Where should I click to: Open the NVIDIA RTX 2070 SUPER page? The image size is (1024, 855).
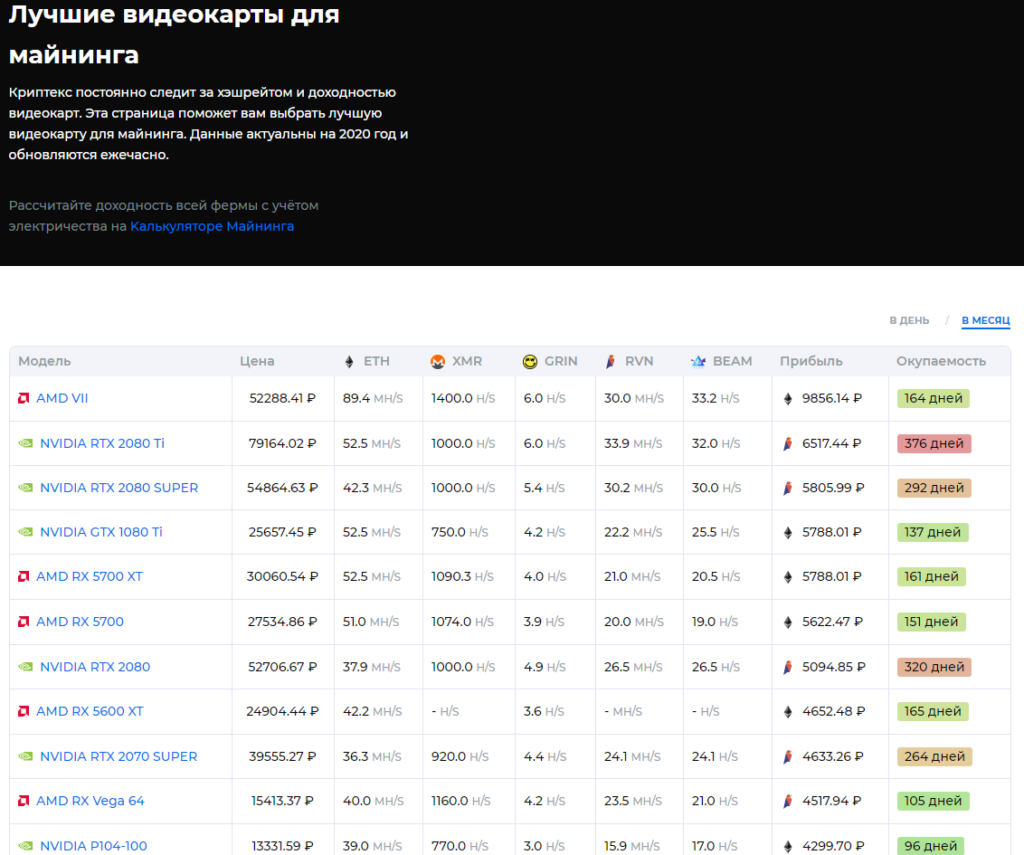118,756
